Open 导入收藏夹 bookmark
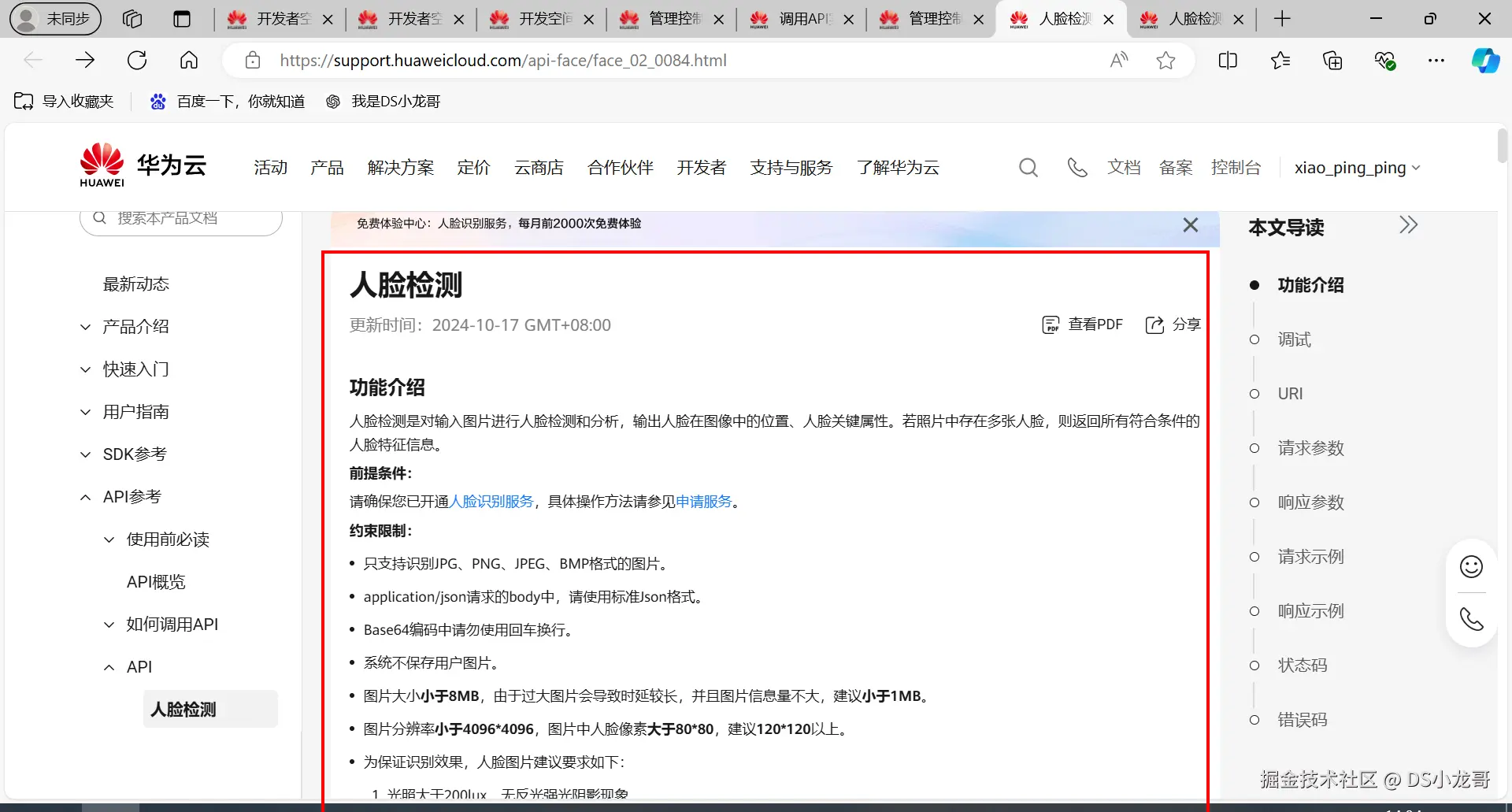This screenshot has width=1512, height=812. (x=64, y=102)
